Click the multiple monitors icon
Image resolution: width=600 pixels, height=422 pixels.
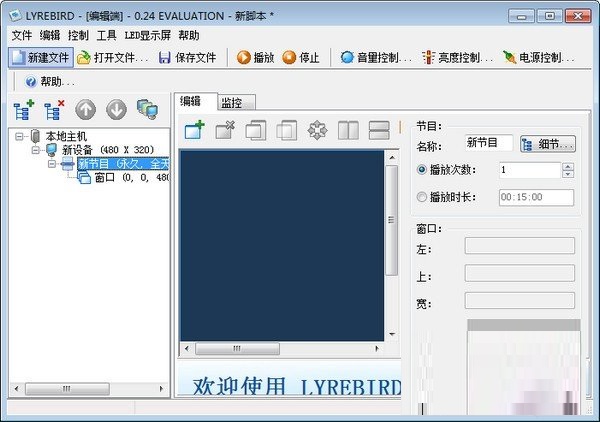coord(147,110)
